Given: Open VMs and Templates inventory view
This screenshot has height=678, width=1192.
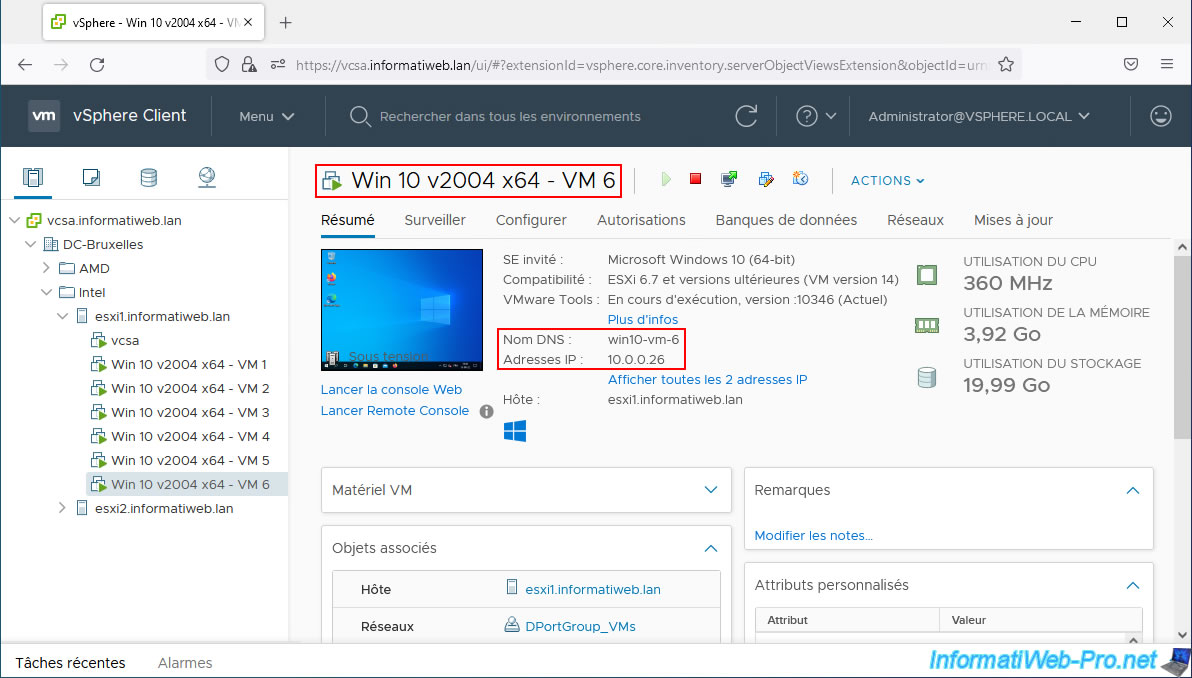Looking at the screenshot, I should 91,178.
